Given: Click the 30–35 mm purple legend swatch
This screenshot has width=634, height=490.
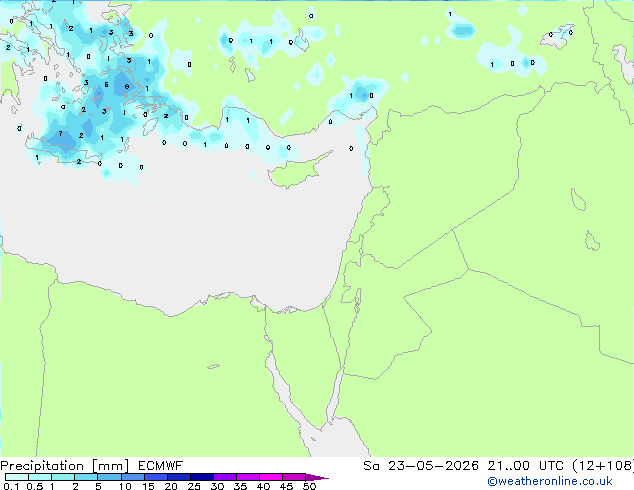Looking at the screenshot, I should click(x=225, y=477).
